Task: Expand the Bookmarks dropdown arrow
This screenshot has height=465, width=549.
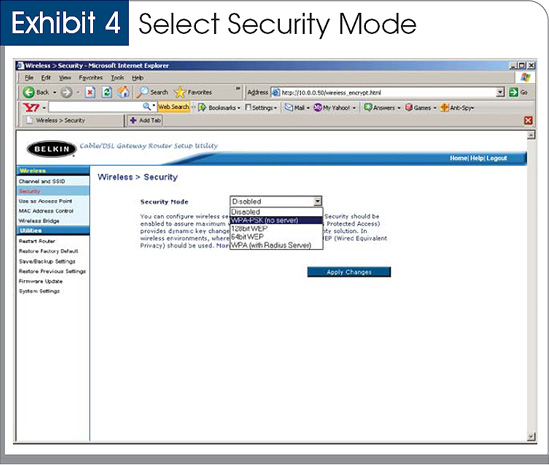Action: pos(239,108)
